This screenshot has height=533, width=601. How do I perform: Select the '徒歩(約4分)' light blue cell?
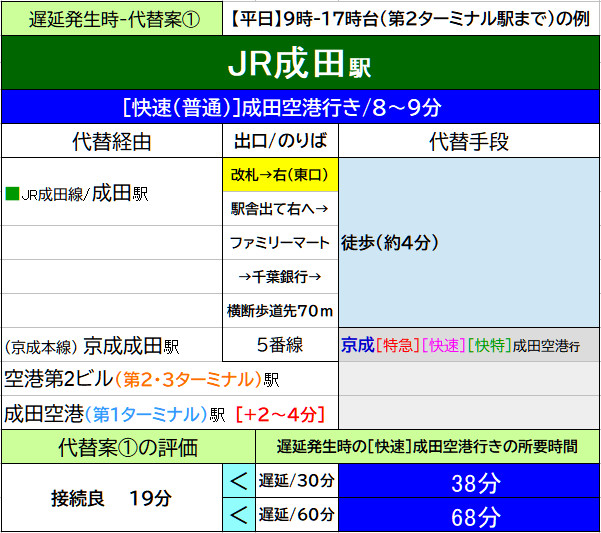click(469, 243)
